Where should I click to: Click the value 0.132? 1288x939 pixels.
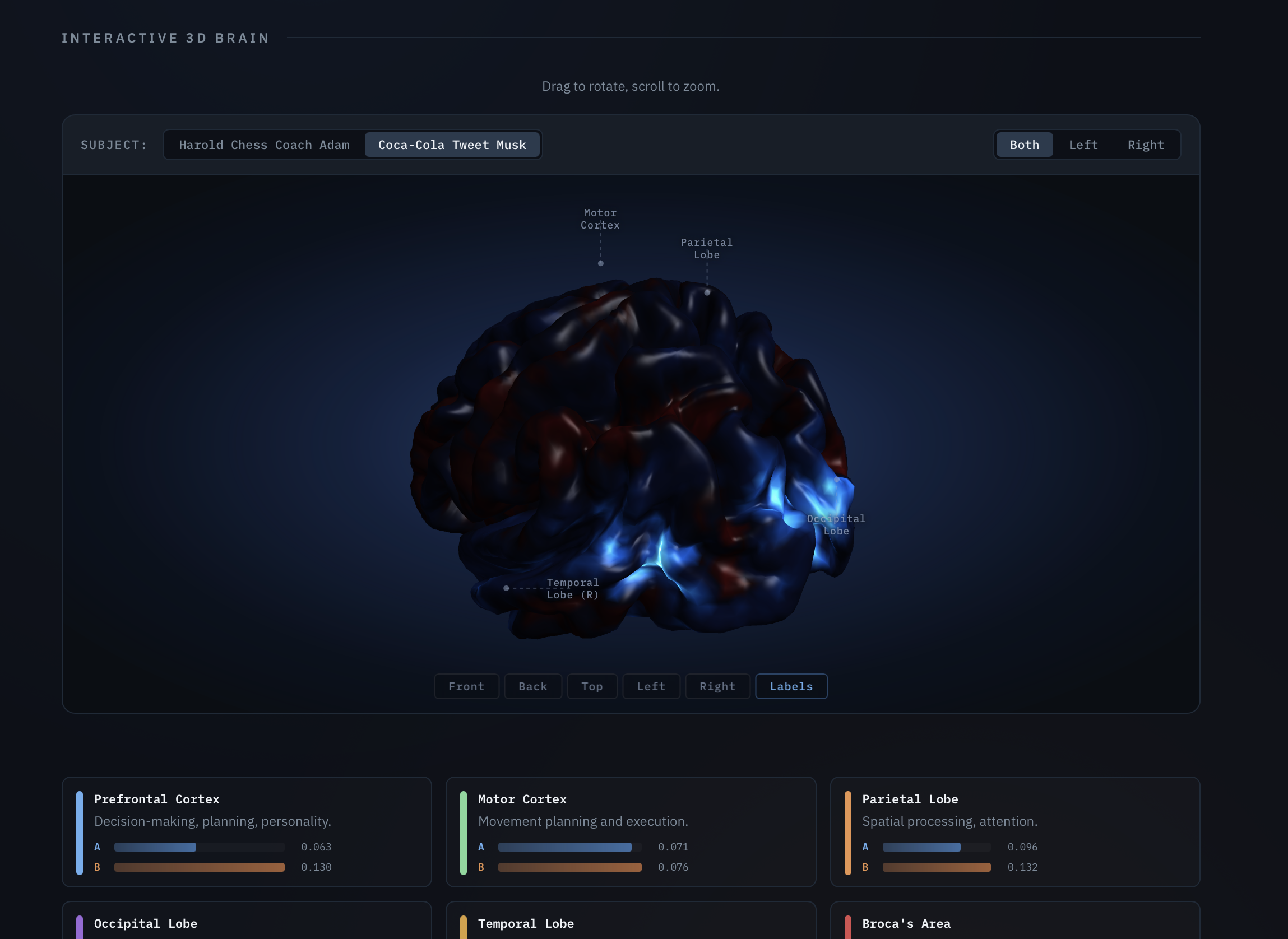(1022, 867)
